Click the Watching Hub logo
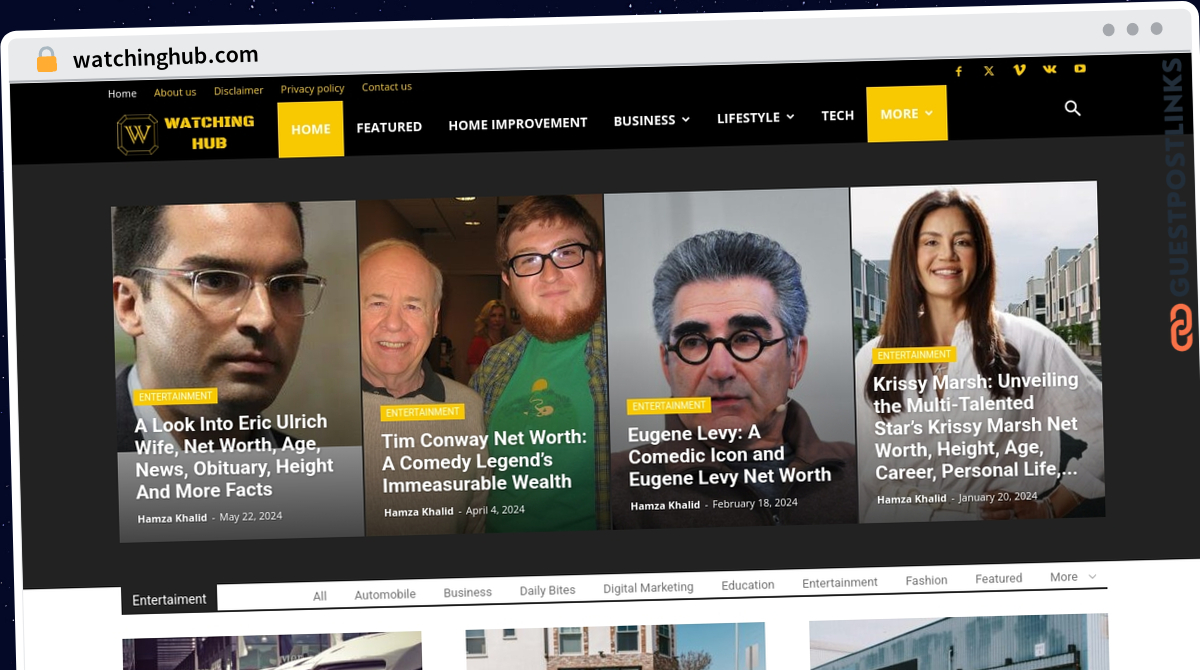 pyautogui.click(x=186, y=133)
